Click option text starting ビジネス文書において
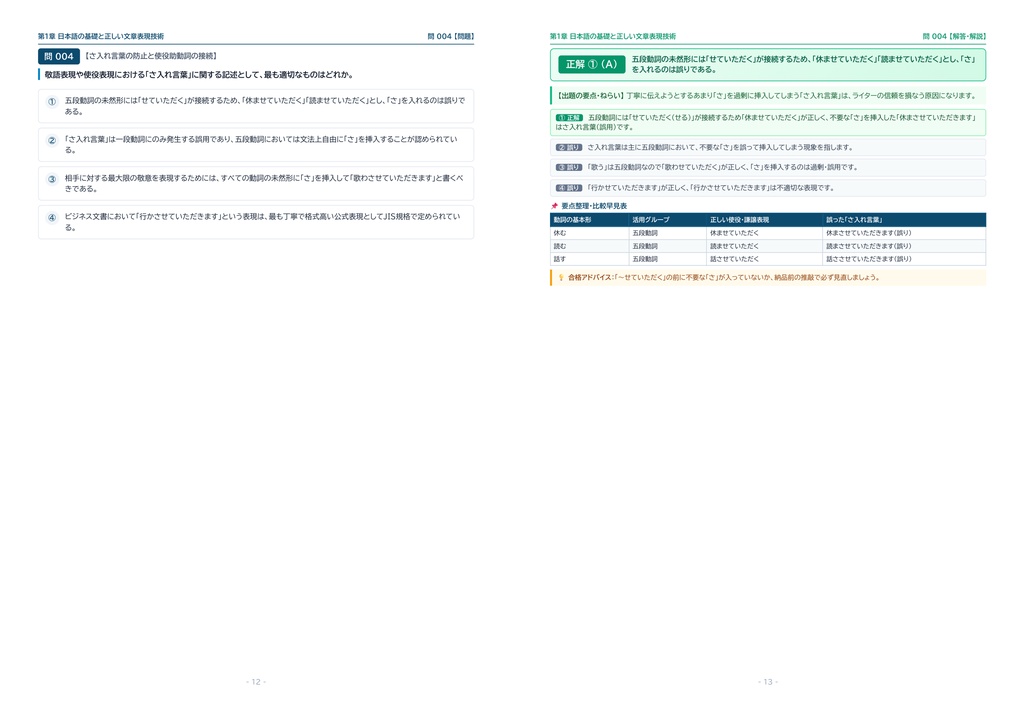 pyautogui.click(x=263, y=222)
